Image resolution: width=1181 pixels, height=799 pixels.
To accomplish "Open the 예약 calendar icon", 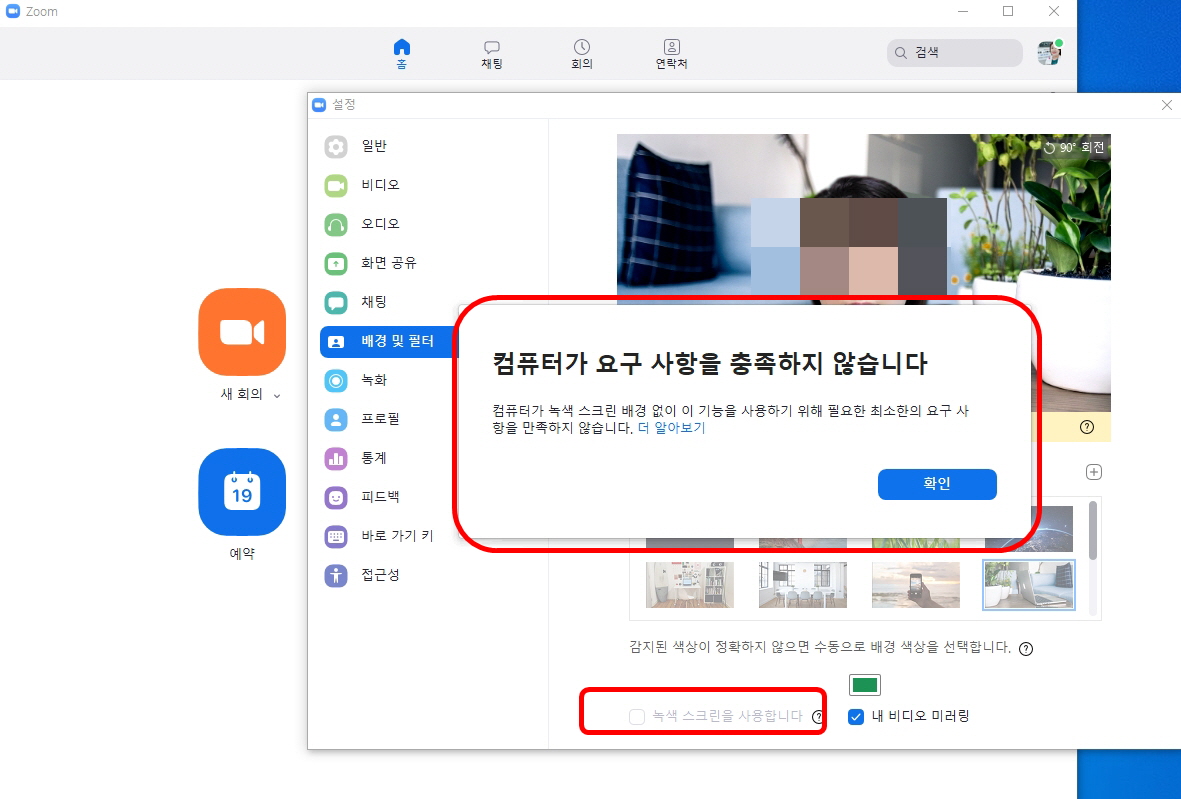I will click(242, 492).
